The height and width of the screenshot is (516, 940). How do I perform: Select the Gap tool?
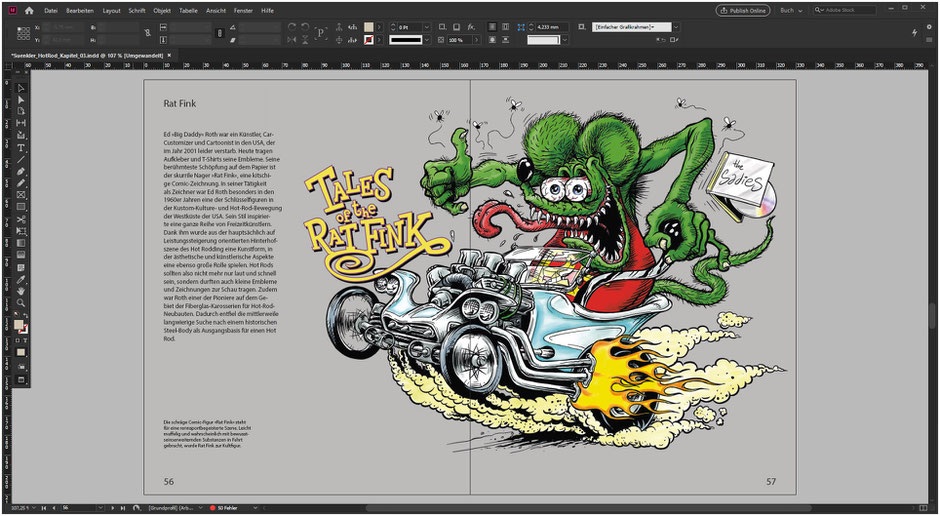click(21, 123)
